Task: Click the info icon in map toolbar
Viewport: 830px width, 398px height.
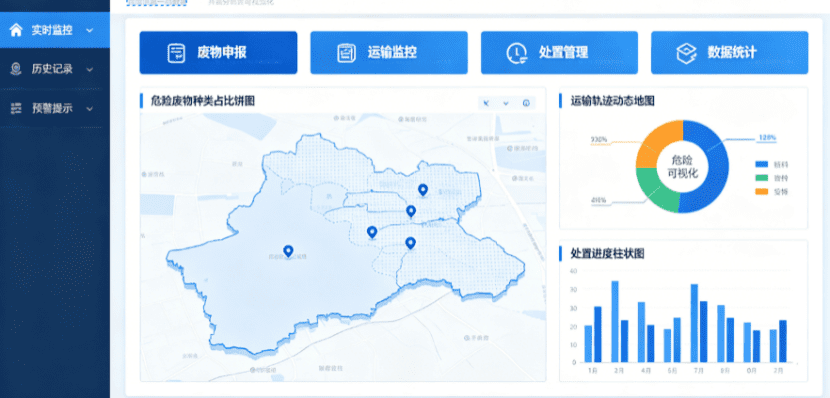Action: point(526,103)
